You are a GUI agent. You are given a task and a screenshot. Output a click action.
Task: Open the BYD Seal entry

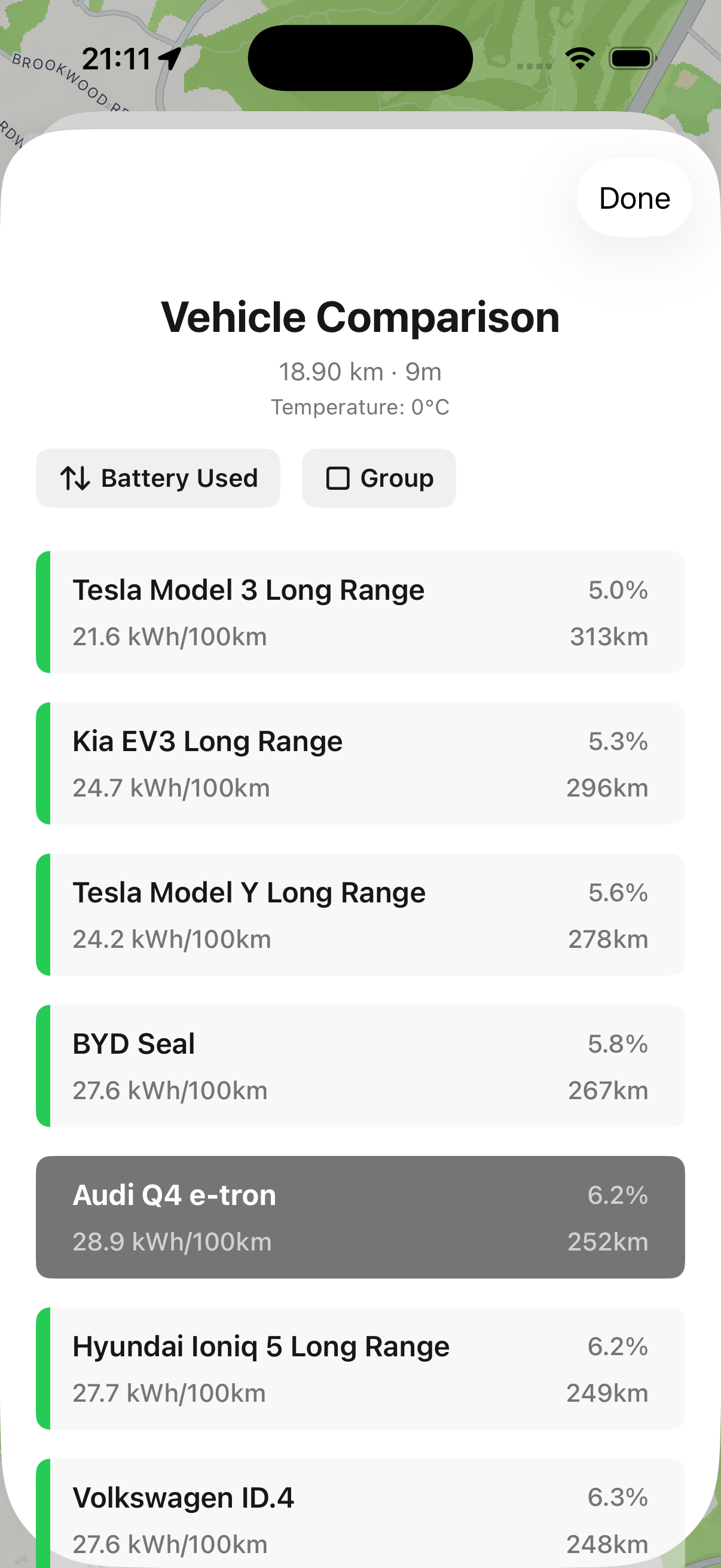click(360, 1066)
